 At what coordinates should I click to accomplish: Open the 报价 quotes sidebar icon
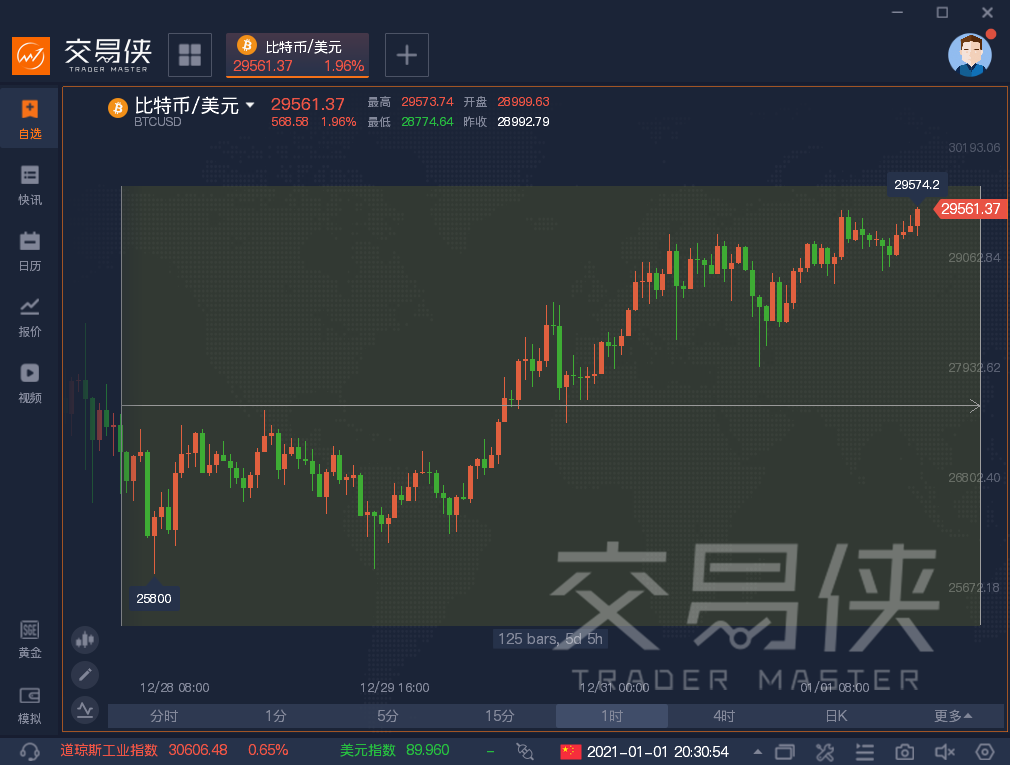30,317
